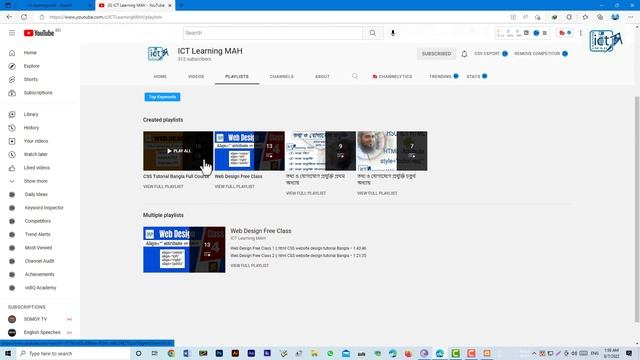The width and height of the screenshot is (640, 360).
Task: Reload the page
Action: coord(24,17)
